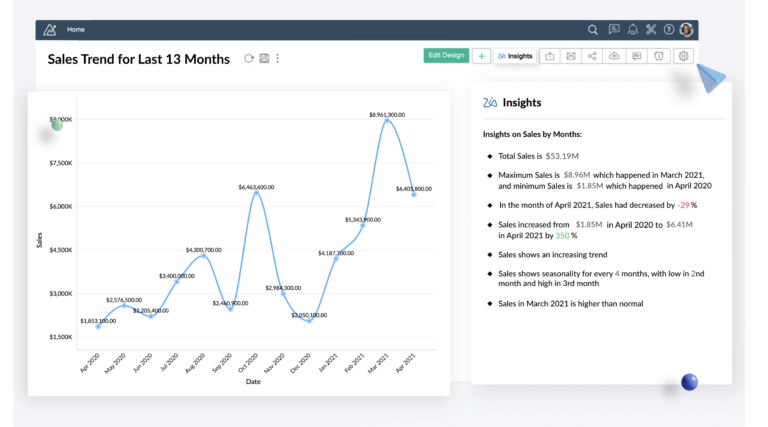This screenshot has height=427, width=768.
Task: Email the report via envelope icon
Action: coord(570,56)
